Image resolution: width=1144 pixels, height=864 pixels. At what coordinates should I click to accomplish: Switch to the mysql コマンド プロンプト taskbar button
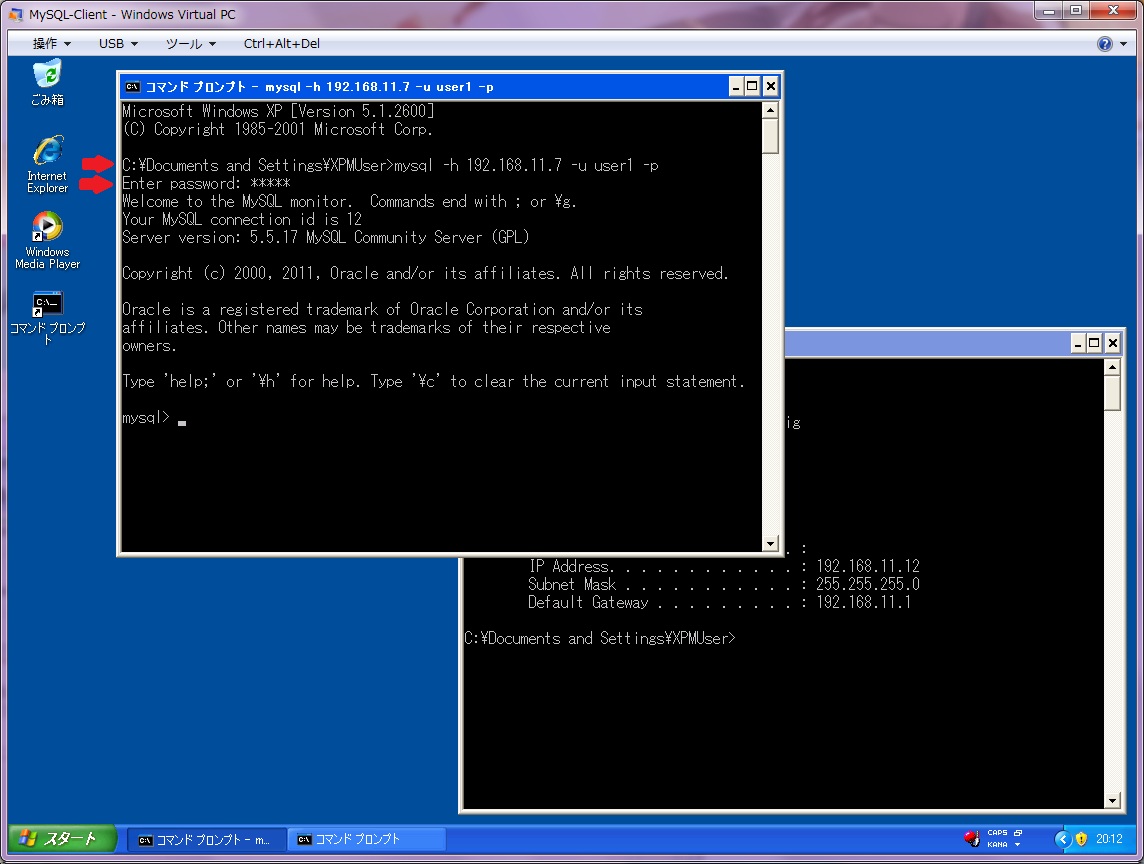206,840
